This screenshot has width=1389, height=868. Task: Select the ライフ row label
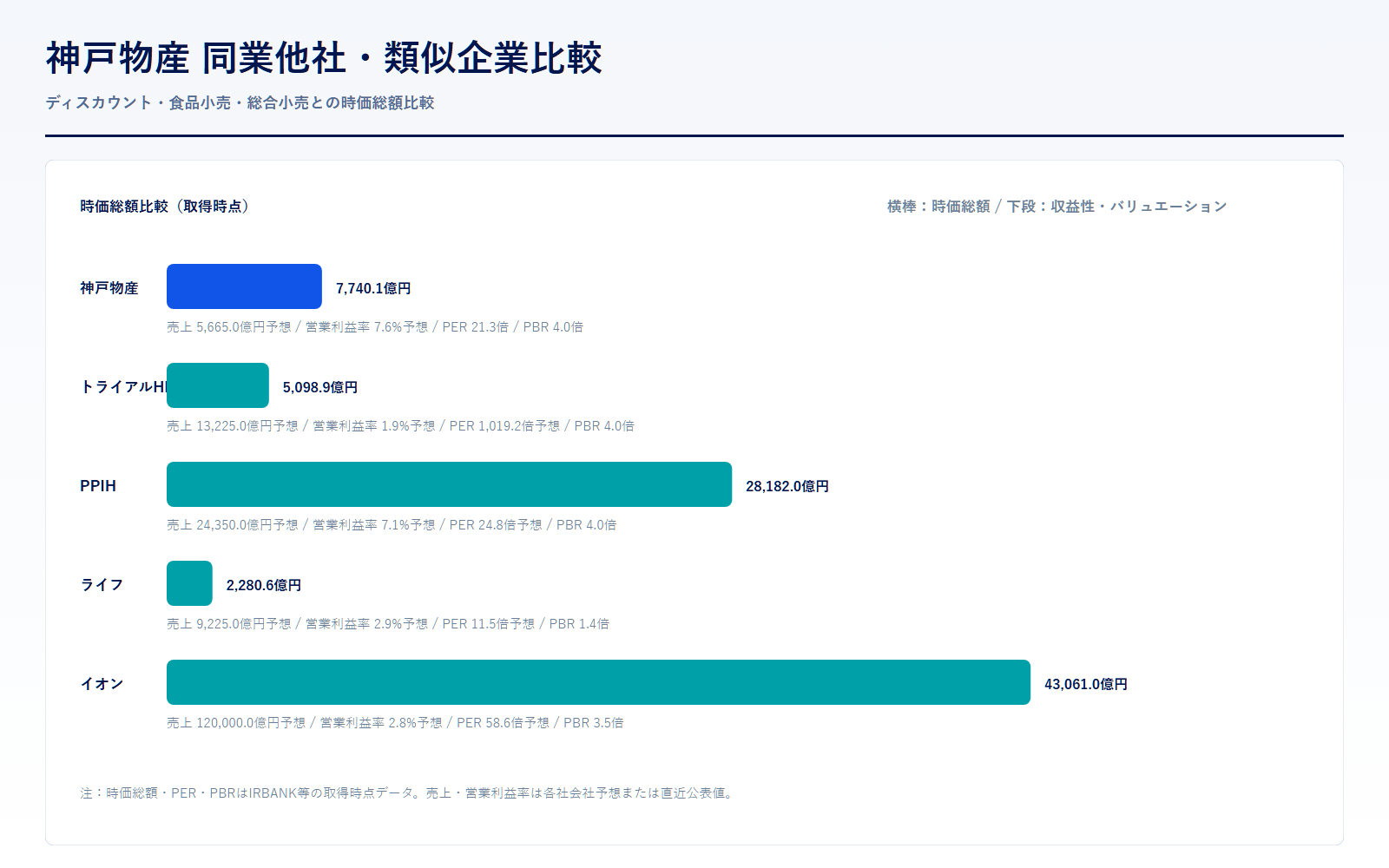tap(102, 585)
